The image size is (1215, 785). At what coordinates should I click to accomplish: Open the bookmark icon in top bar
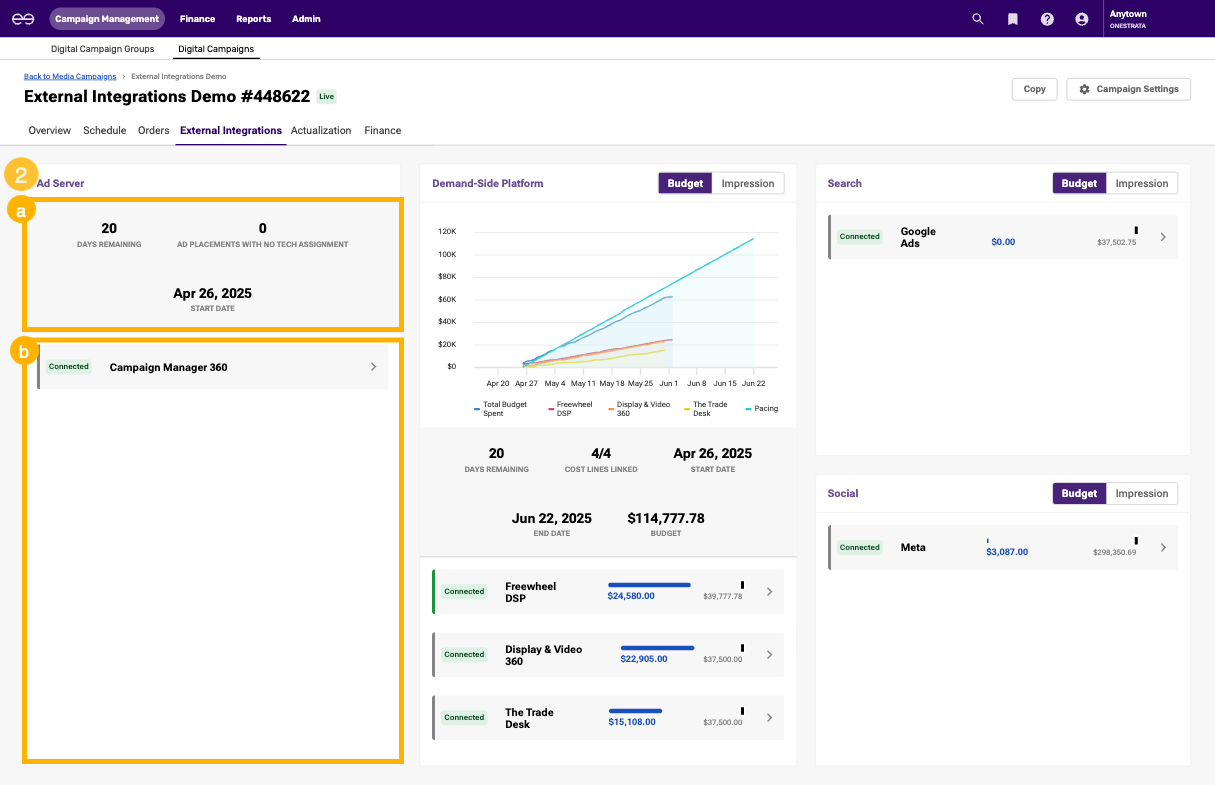coord(1013,19)
